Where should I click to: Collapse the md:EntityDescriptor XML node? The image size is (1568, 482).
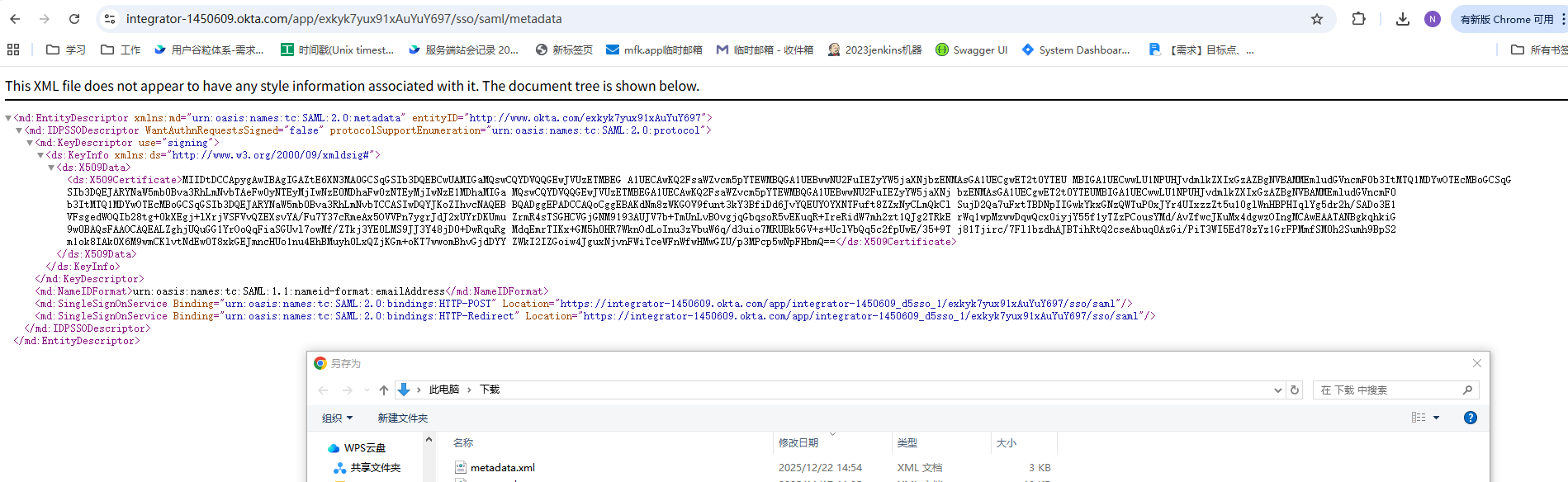8,118
